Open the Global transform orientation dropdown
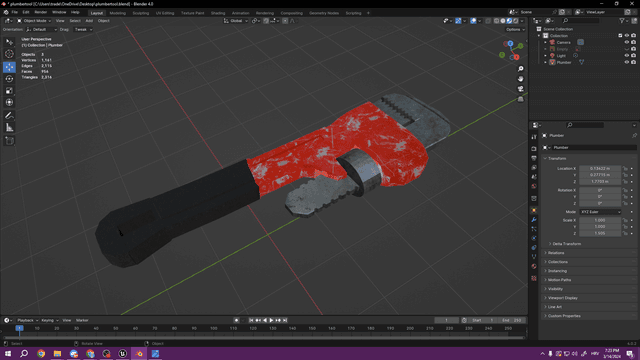 tap(236, 21)
